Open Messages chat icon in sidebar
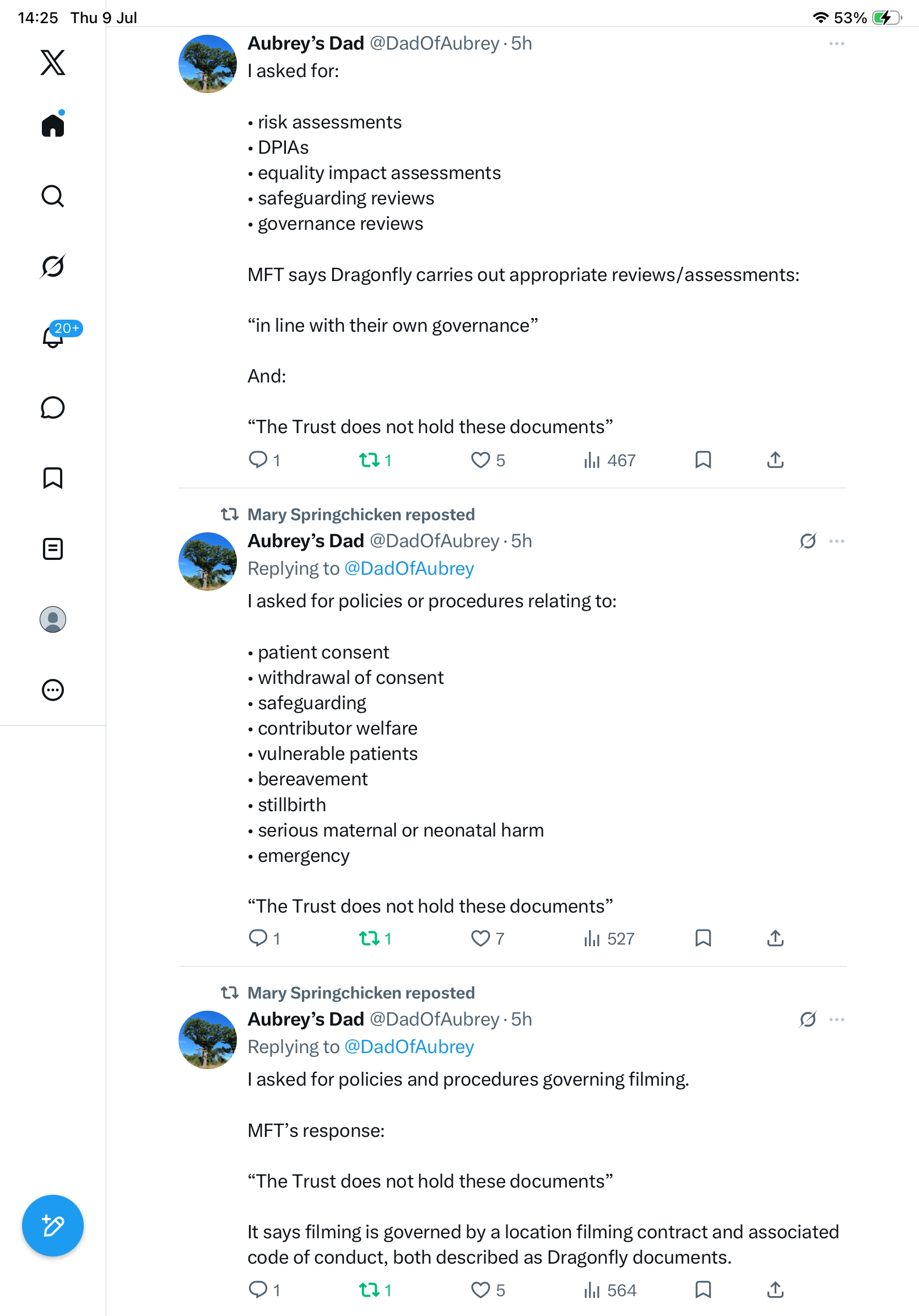 (x=53, y=408)
